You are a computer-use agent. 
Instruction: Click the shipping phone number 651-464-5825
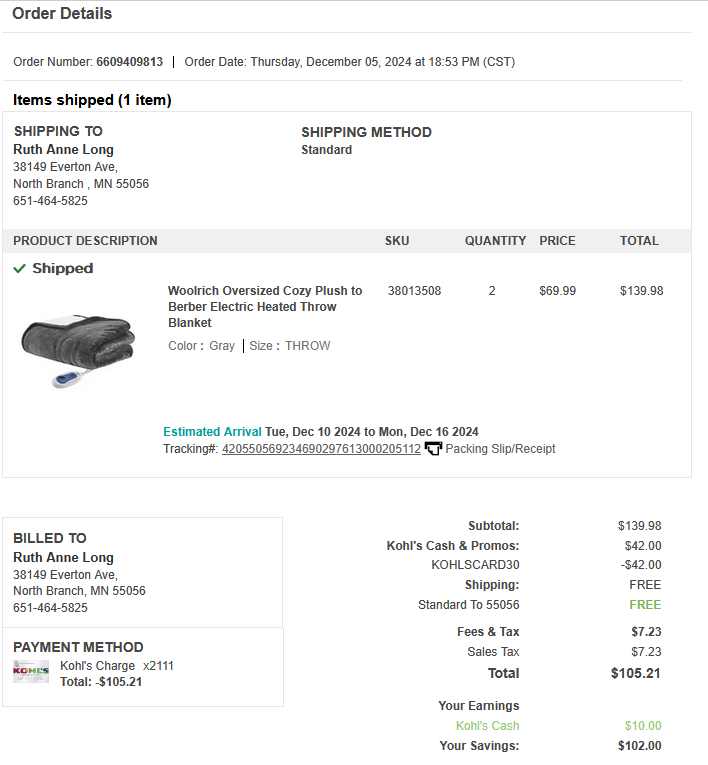[x=50, y=201]
